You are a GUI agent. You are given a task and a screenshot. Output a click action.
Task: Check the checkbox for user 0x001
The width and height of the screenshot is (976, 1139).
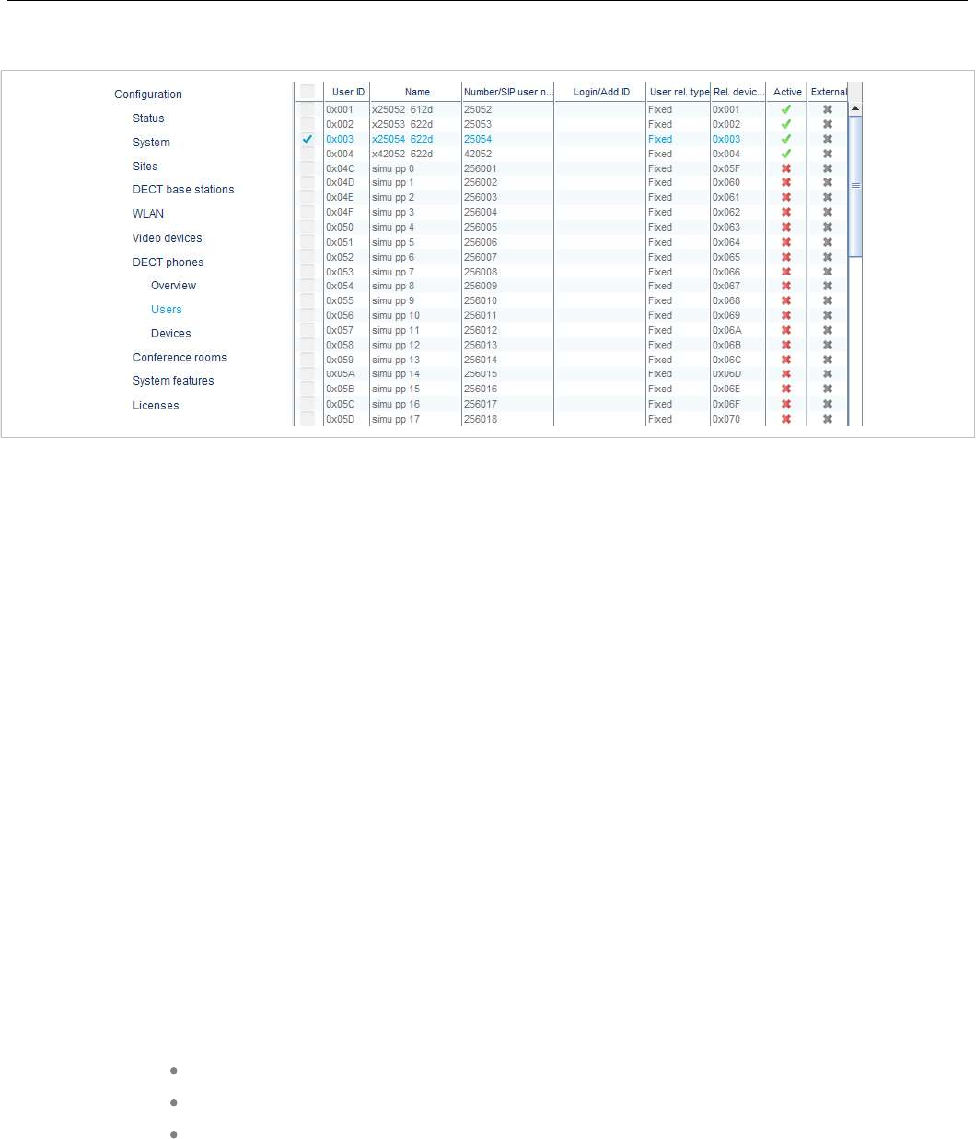click(308, 110)
